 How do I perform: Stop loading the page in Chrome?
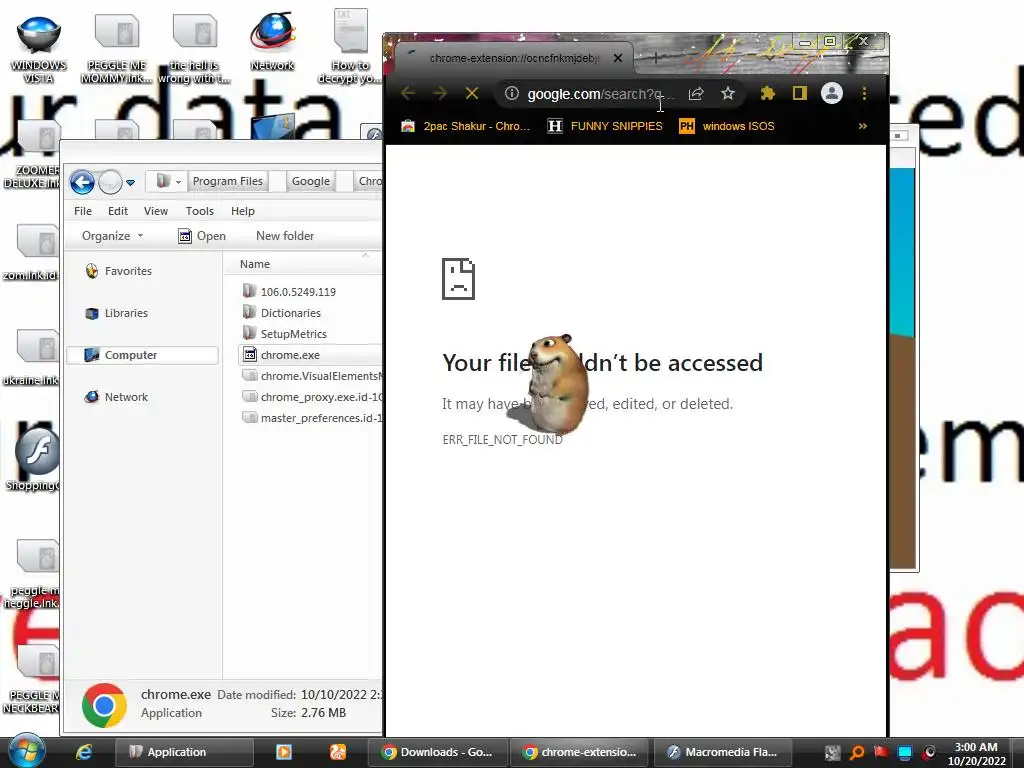coord(472,93)
